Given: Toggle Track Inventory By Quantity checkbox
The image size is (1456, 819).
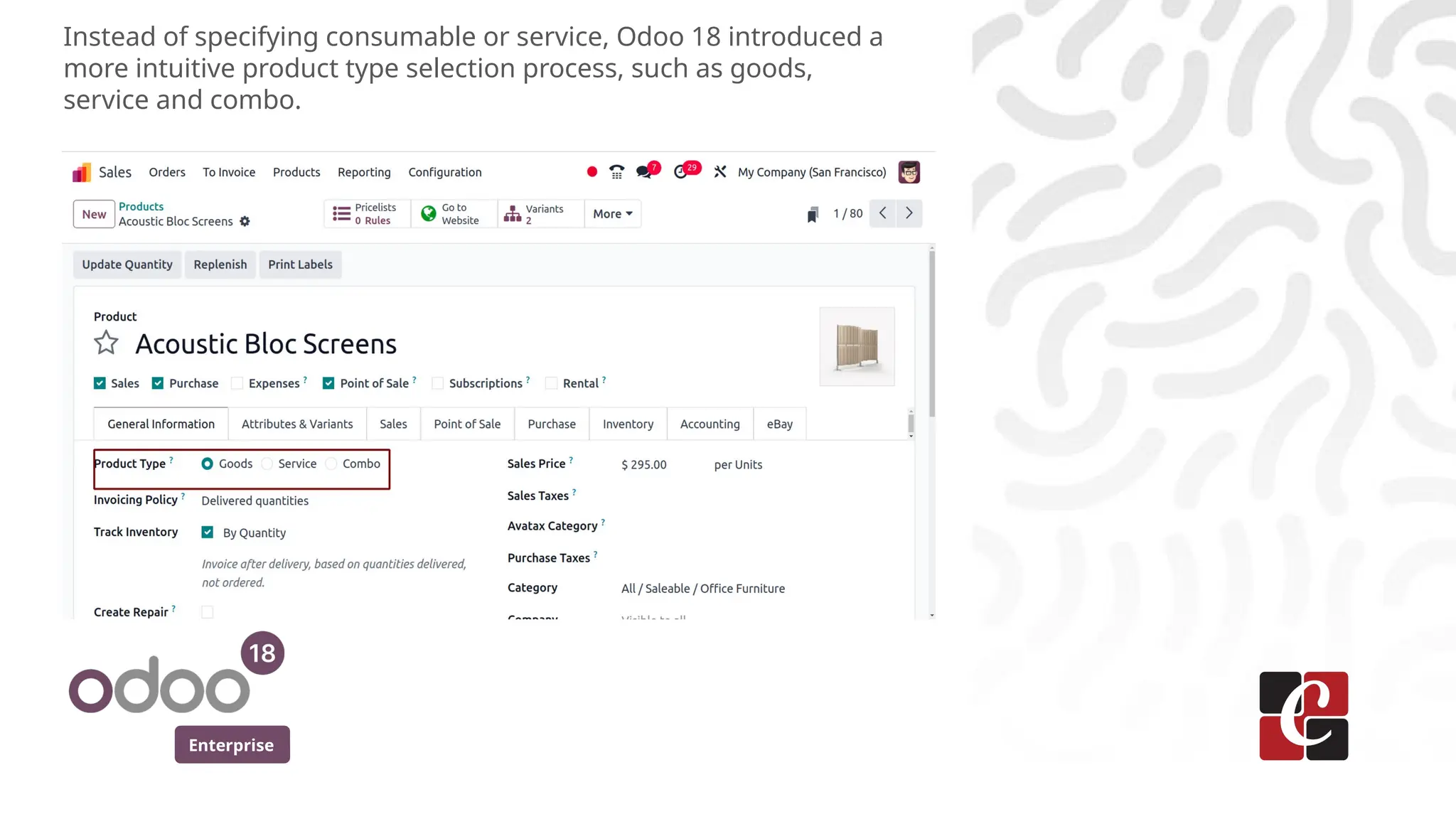Looking at the screenshot, I should (208, 532).
